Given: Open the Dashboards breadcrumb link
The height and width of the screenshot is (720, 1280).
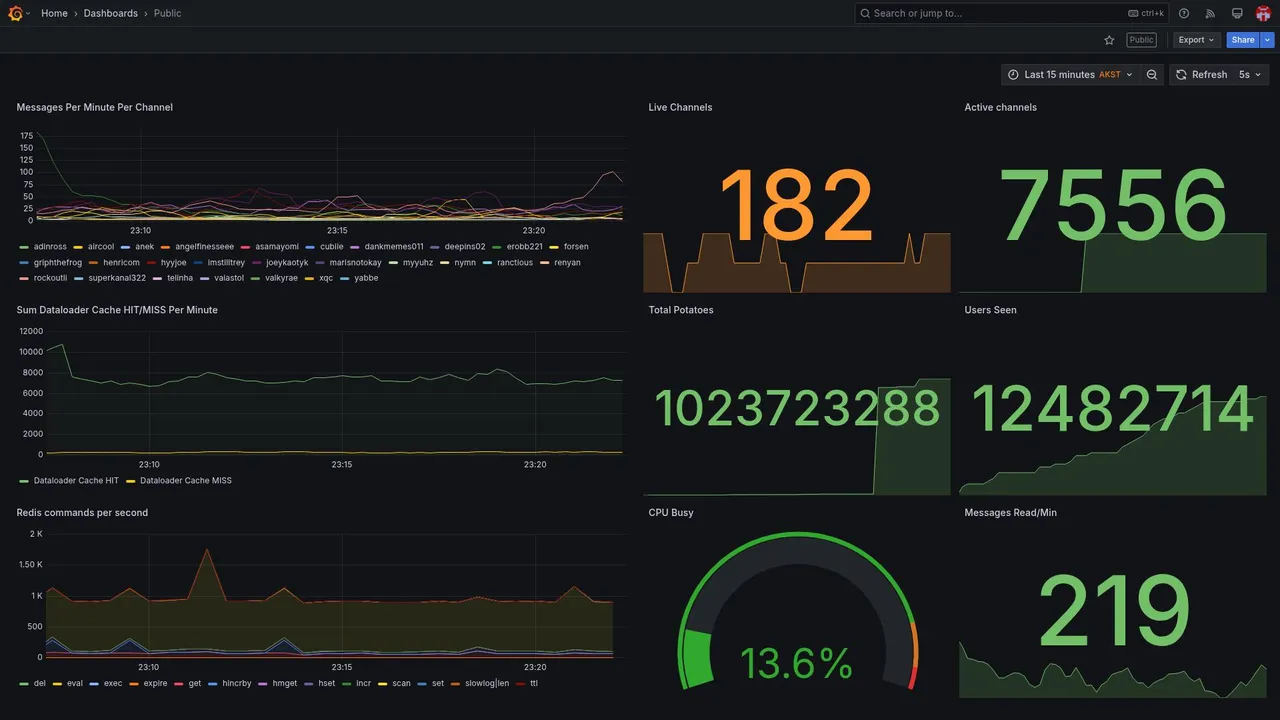Looking at the screenshot, I should pos(111,13).
